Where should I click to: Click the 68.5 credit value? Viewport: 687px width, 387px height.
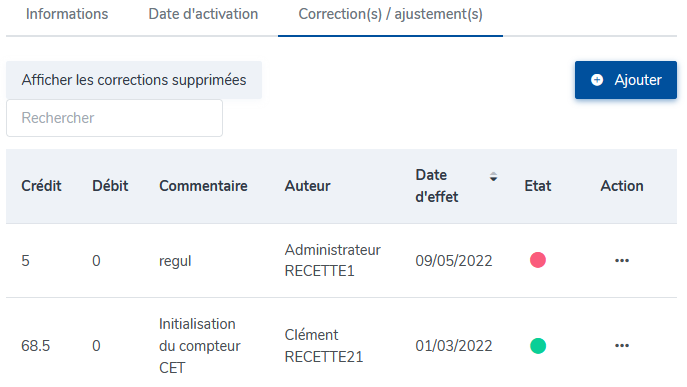[x=35, y=346]
